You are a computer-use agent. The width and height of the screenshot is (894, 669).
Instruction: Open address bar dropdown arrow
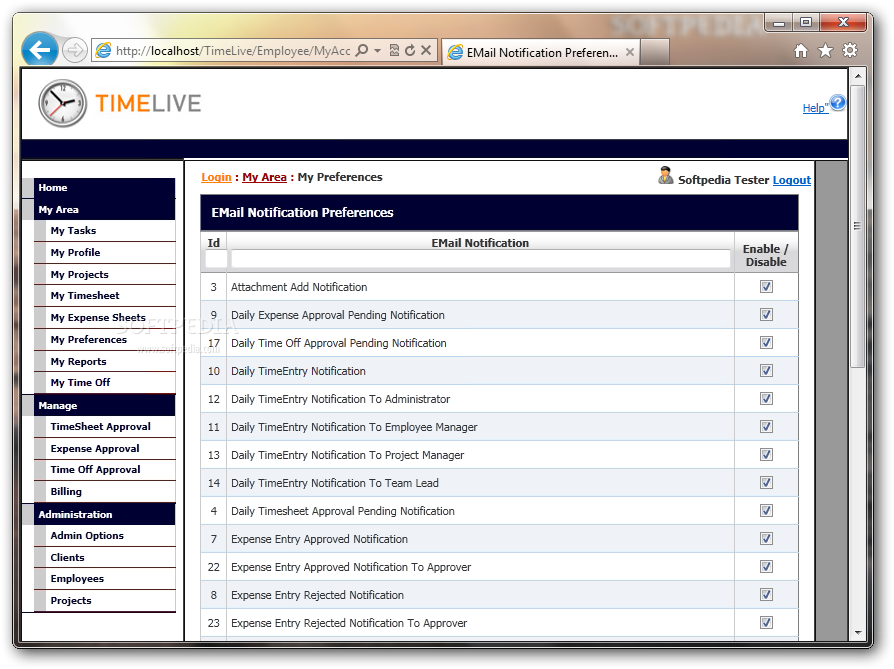coord(377,51)
